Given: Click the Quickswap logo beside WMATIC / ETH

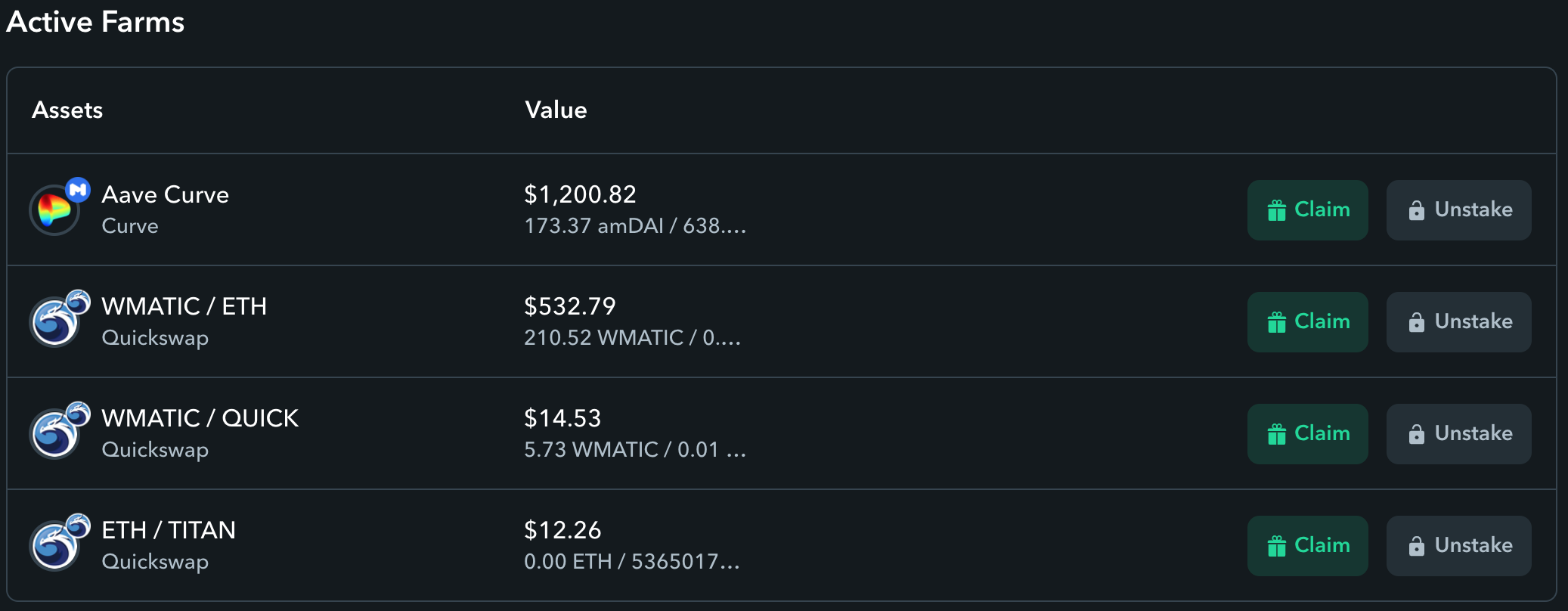Looking at the screenshot, I should tap(54, 322).
